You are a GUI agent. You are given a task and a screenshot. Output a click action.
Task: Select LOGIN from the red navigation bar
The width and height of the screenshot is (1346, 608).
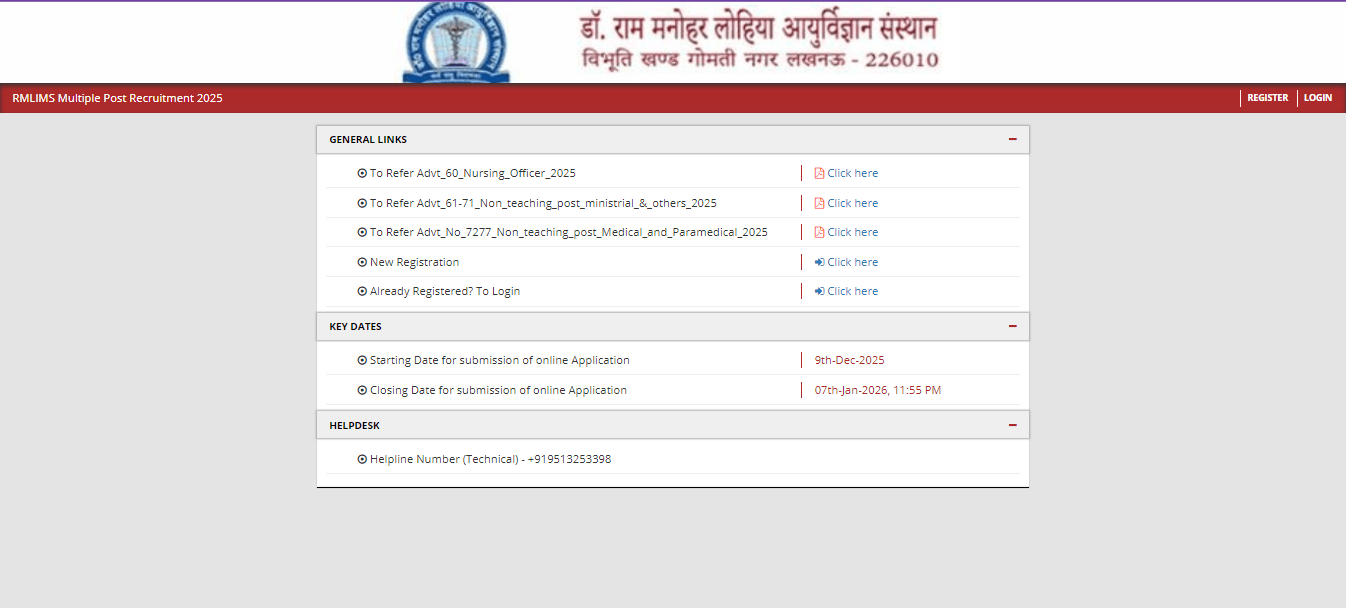(1317, 97)
